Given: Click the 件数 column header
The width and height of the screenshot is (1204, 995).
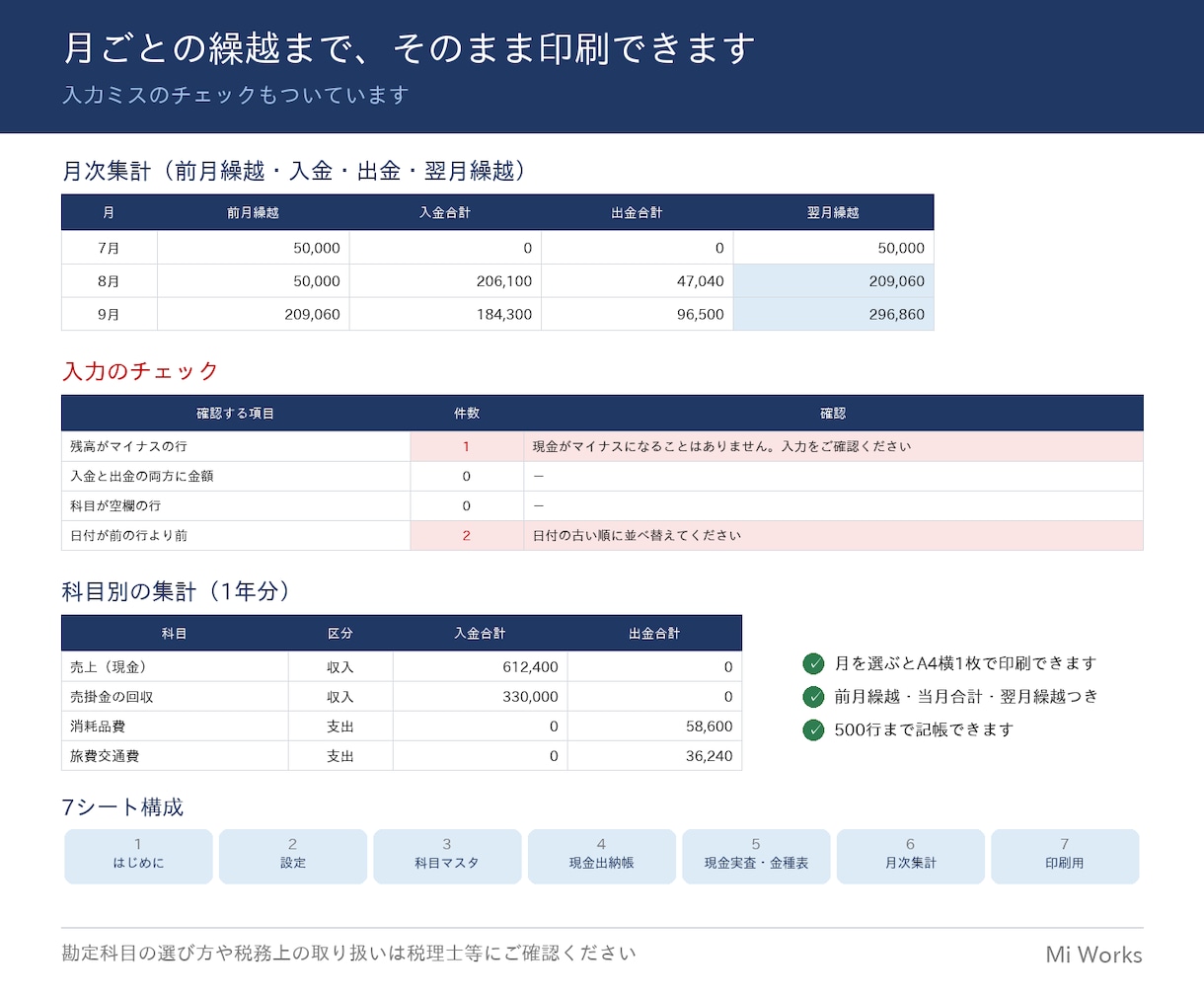Looking at the screenshot, I should tap(467, 414).
